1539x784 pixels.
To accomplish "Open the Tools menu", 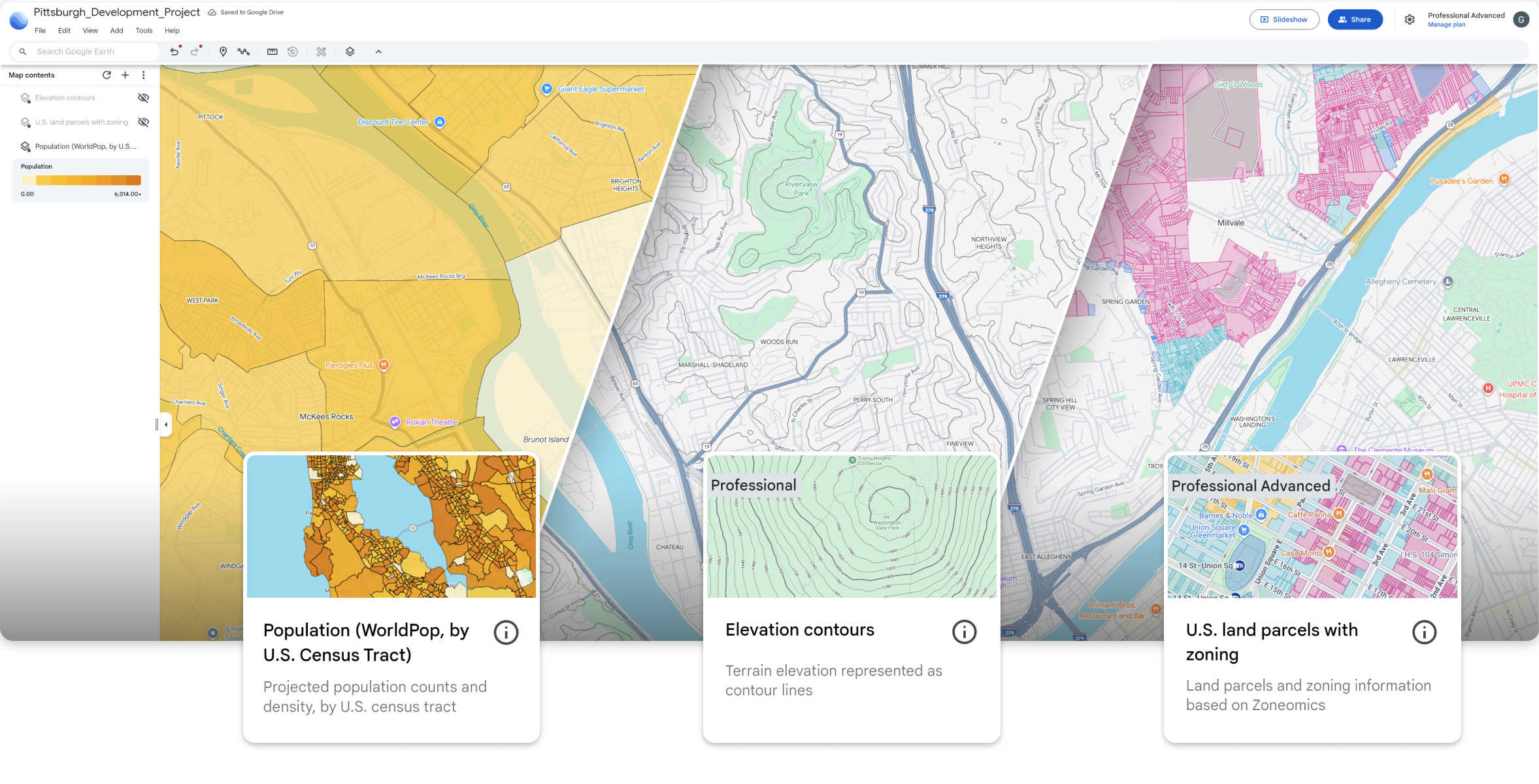I will [144, 31].
